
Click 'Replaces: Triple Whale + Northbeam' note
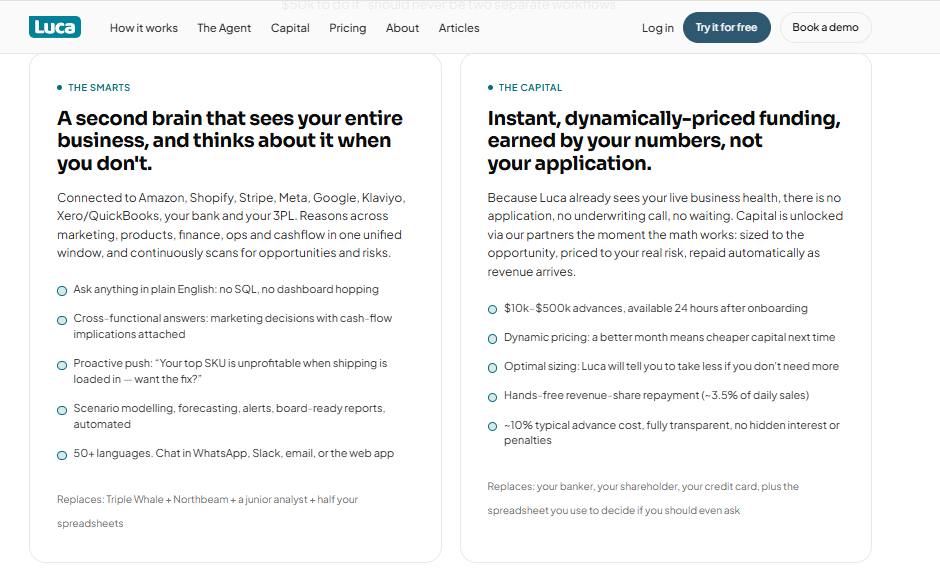207,511
